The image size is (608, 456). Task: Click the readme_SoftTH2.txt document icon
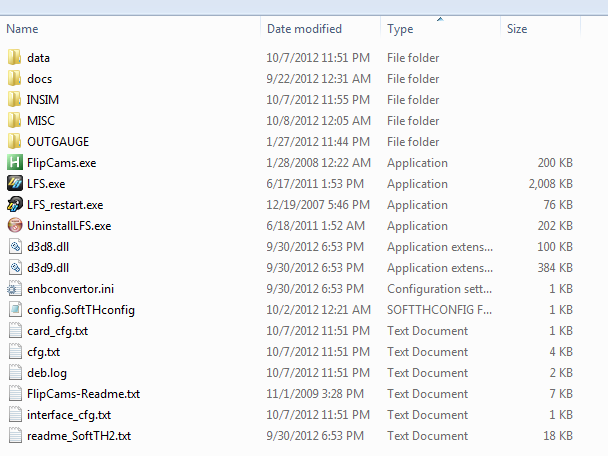(x=15, y=435)
